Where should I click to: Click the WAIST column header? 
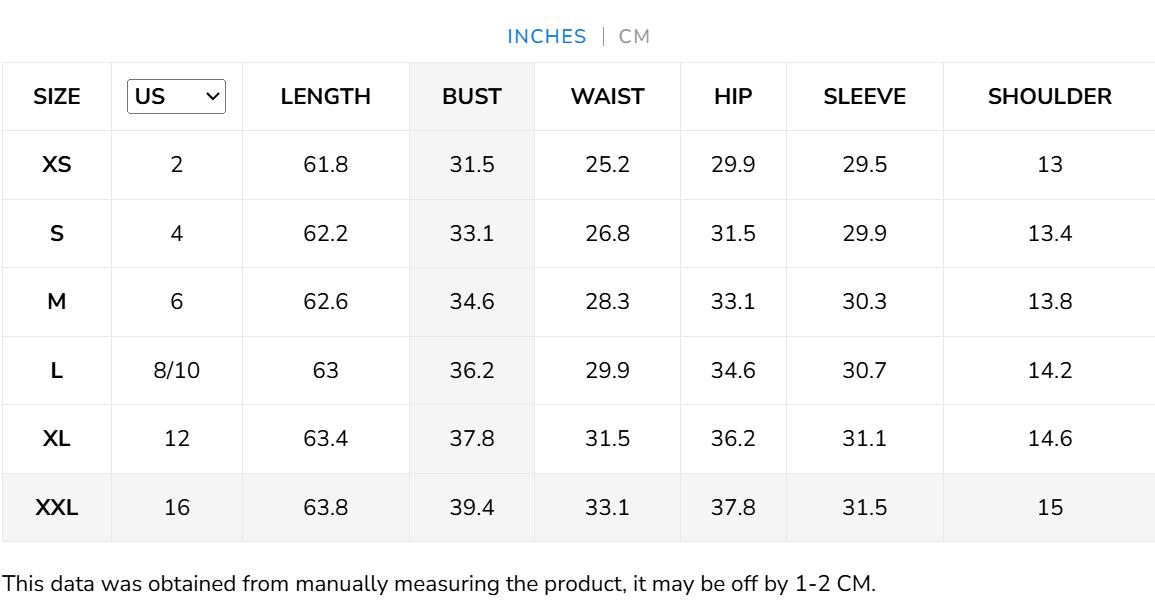(607, 97)
